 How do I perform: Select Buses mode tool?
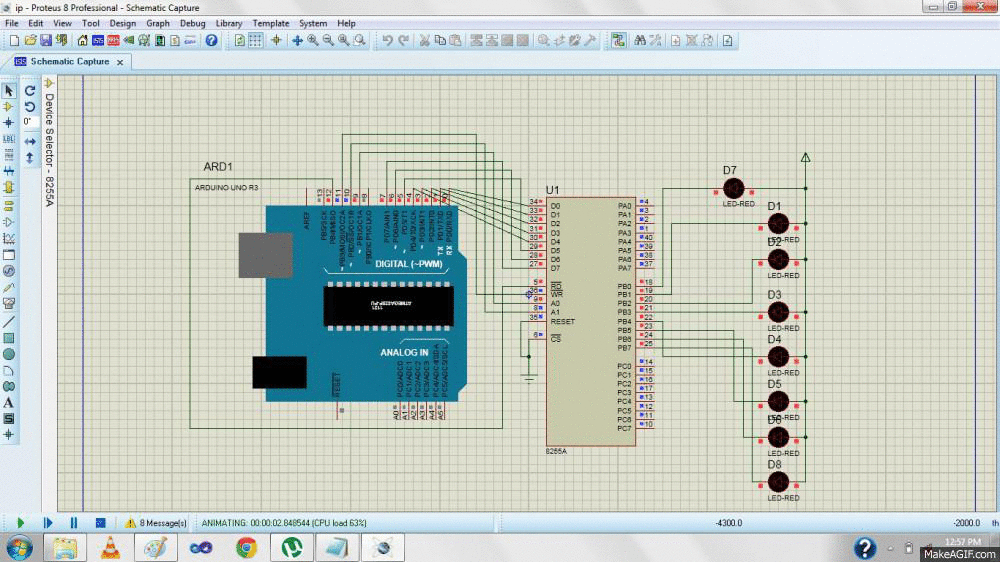coord(9,171)
